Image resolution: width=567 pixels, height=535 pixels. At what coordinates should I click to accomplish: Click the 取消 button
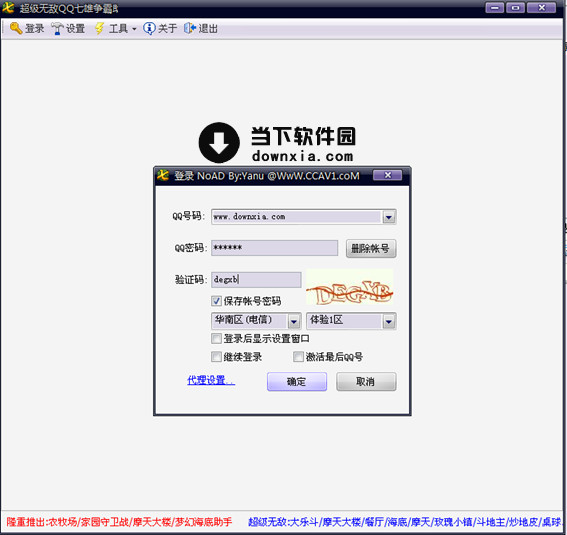tap(366, 382)
